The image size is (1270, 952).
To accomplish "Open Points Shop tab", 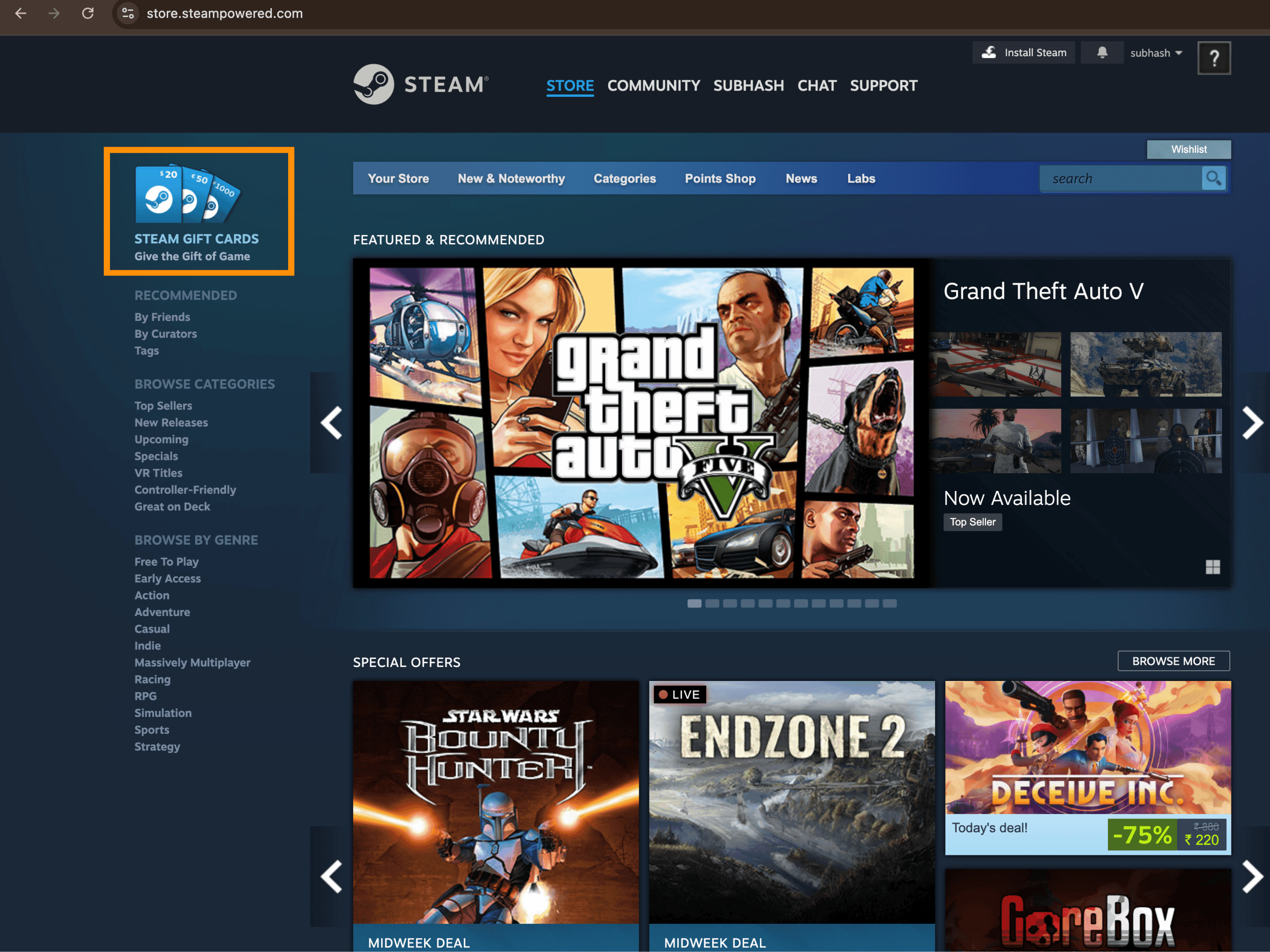I will pos(720,178).
